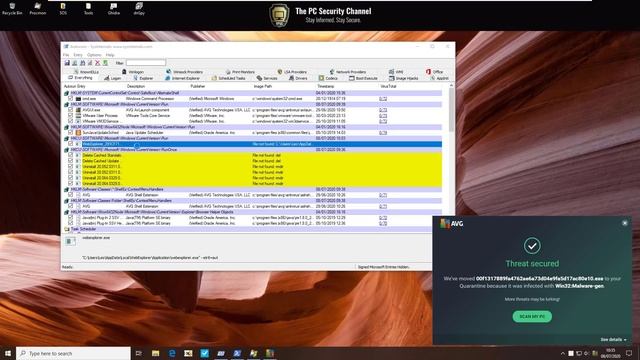Open VirusTotal result link for SunJavaUpdateSched

[383, 133]
